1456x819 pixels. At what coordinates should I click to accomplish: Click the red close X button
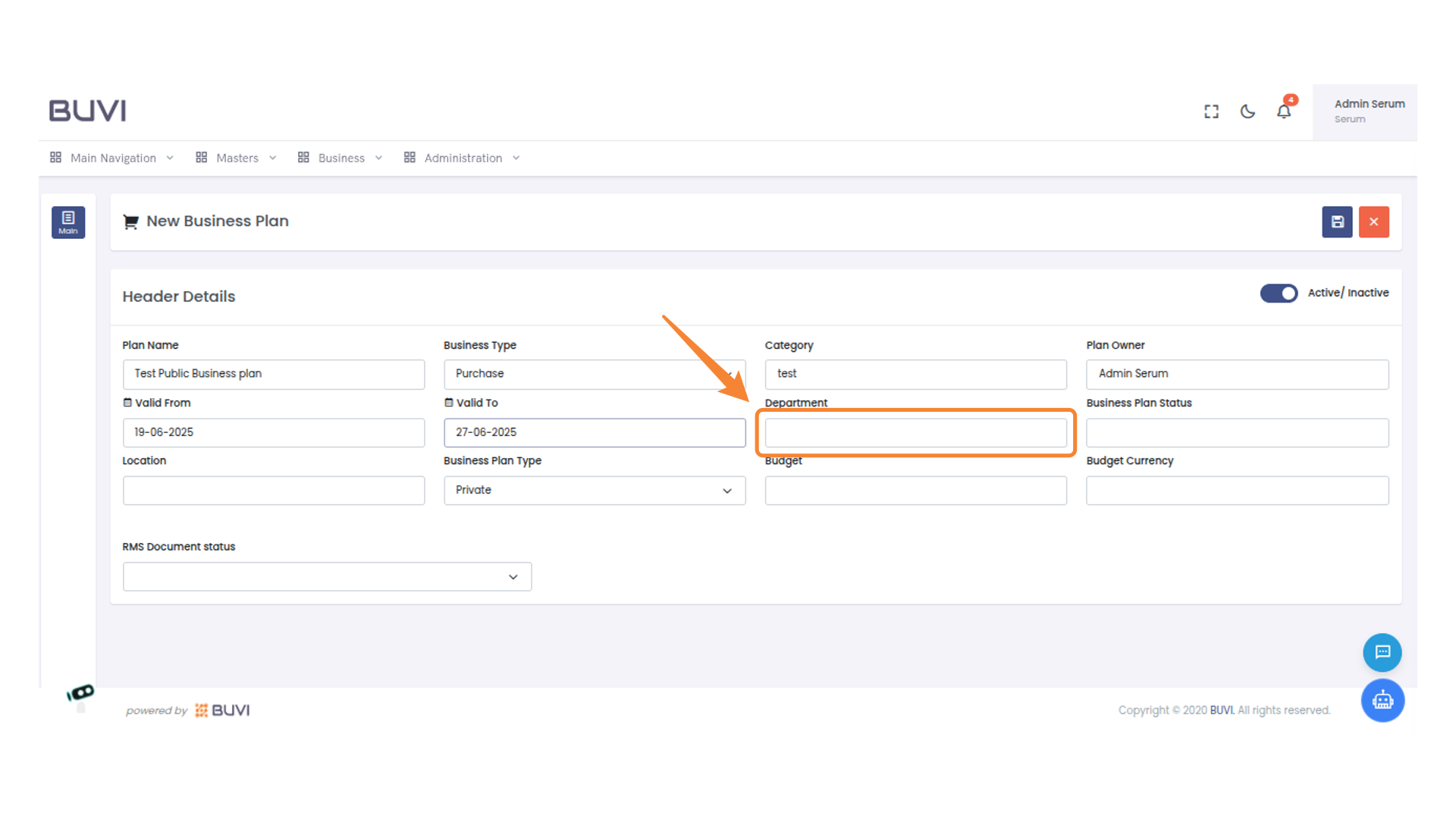(1373, 222)
